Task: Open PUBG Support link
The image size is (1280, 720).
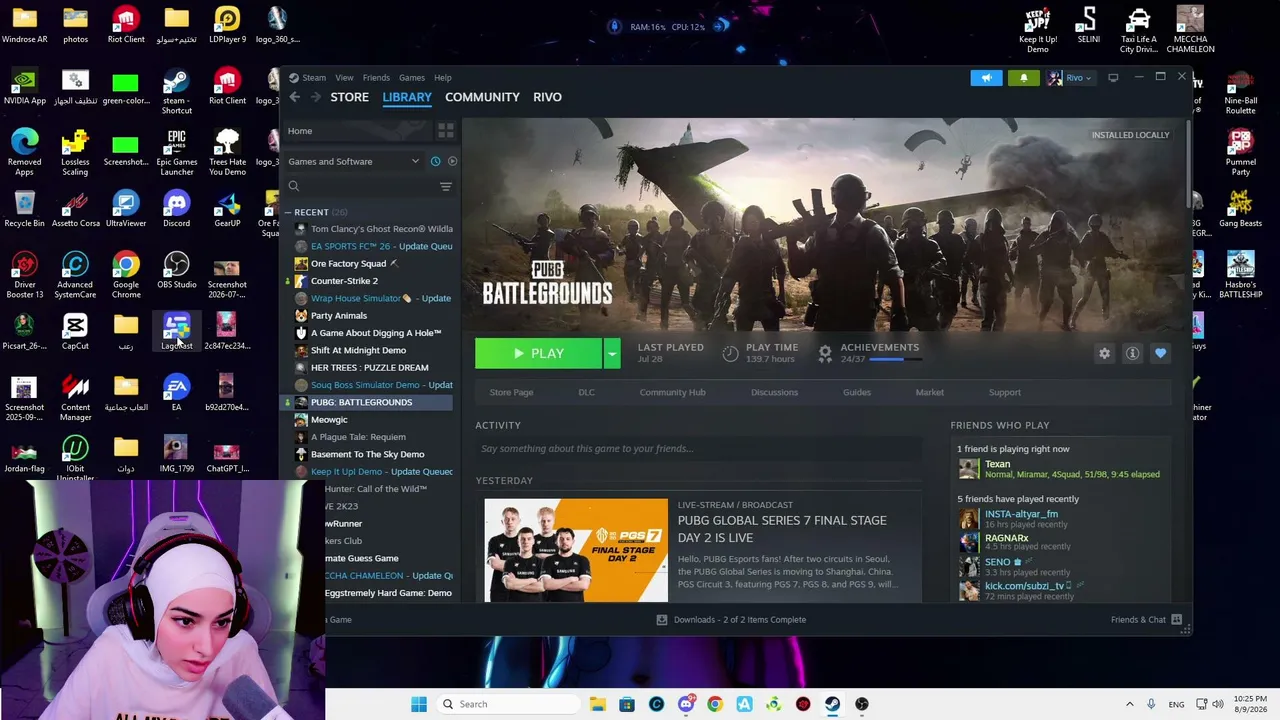Action: (x=1005, y=392)
